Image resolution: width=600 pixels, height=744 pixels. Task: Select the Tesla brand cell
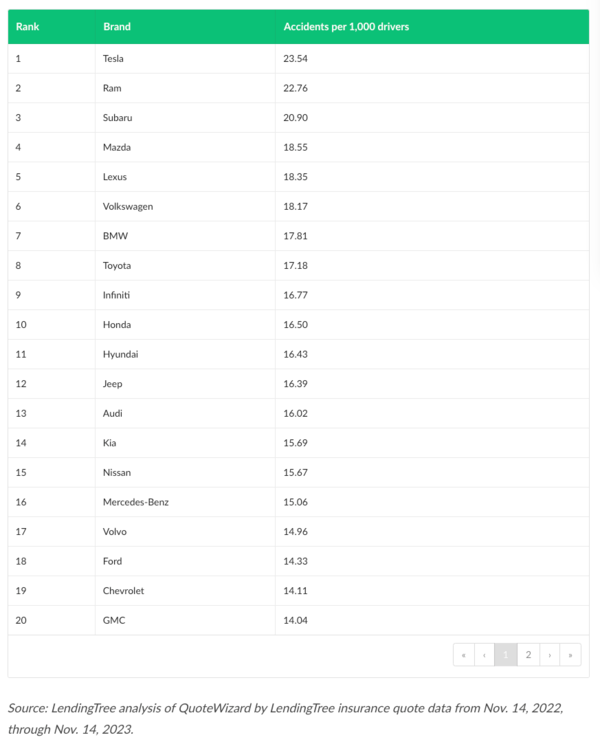point(114,58)
